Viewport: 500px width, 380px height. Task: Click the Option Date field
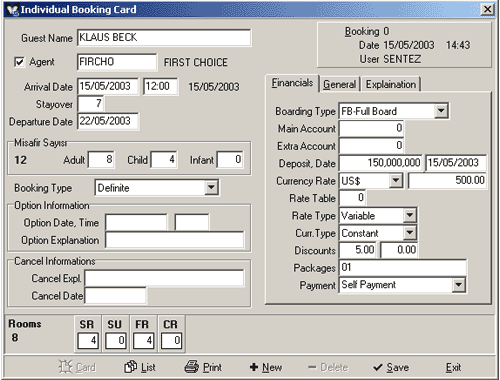pyautogui.click(x=136, y=222)
